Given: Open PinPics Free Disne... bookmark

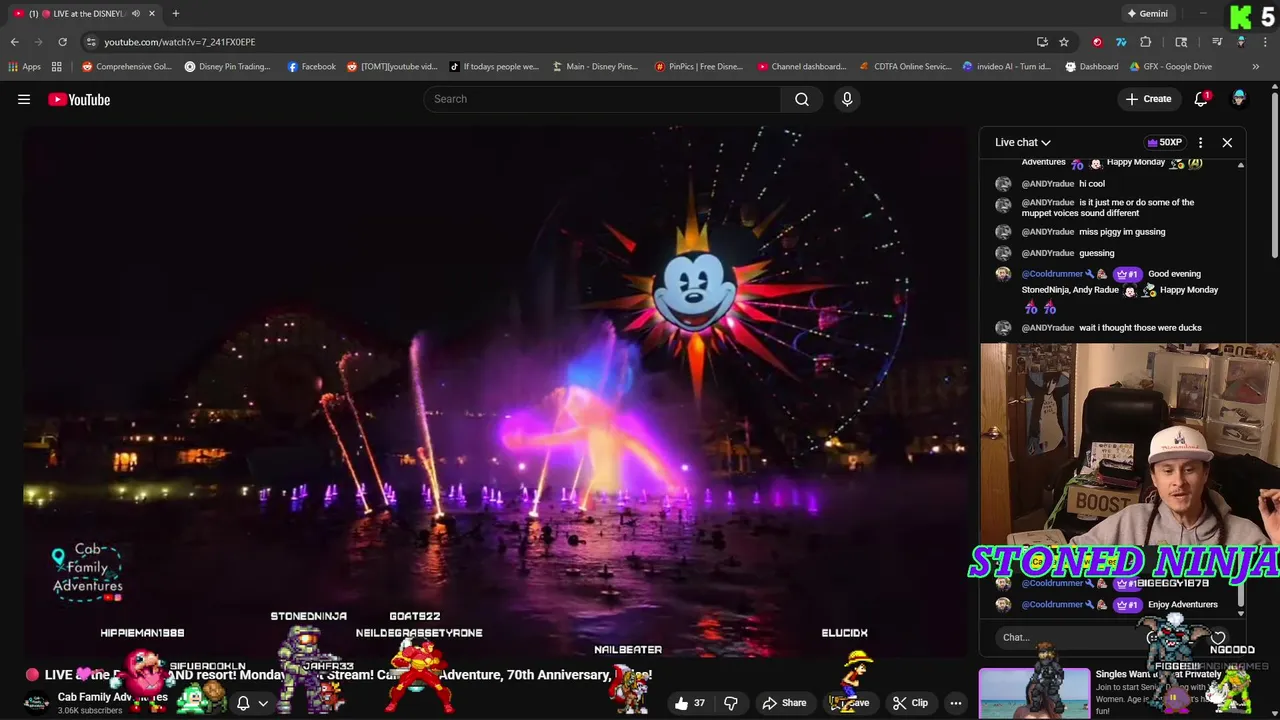Looking at the screenshot, I should tap(698, 67).
